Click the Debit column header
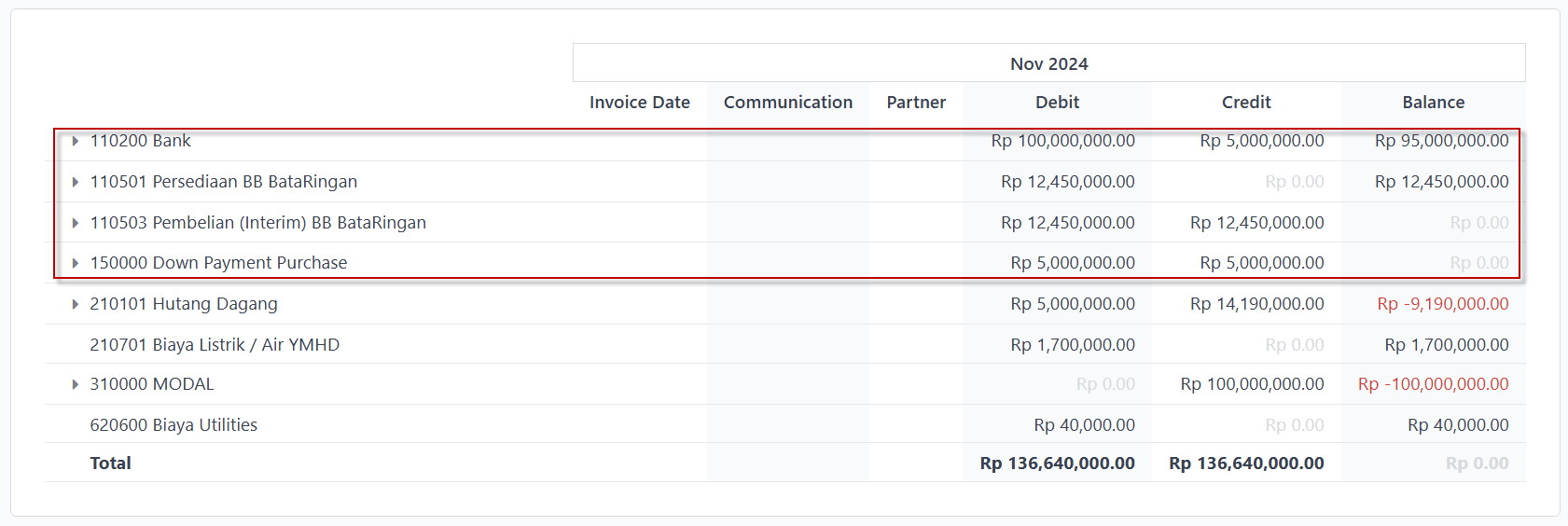This screenshot has width=1568, height=526. point(1057,103)
